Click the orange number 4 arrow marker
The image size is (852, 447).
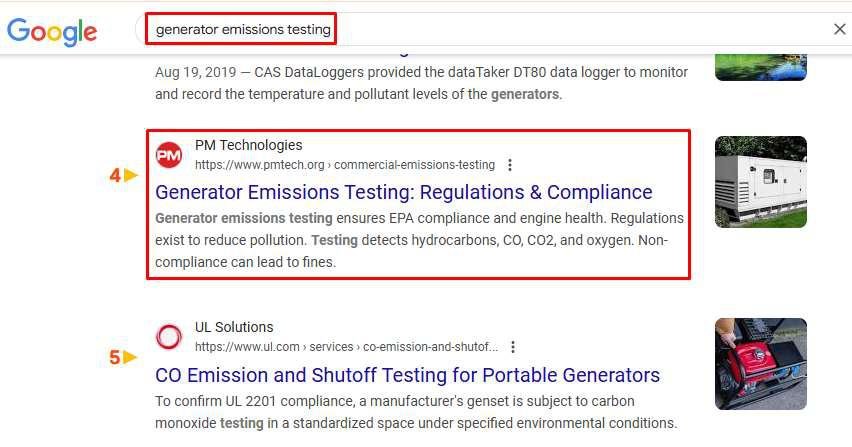tap(123, 176)
